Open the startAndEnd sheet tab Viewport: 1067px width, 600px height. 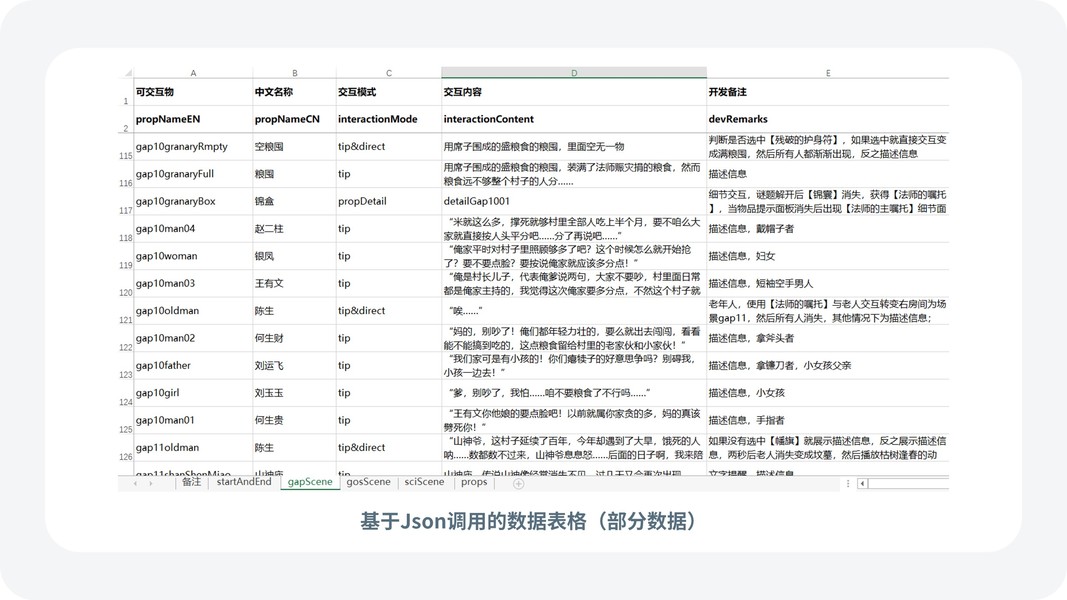(x=244, y=482)
